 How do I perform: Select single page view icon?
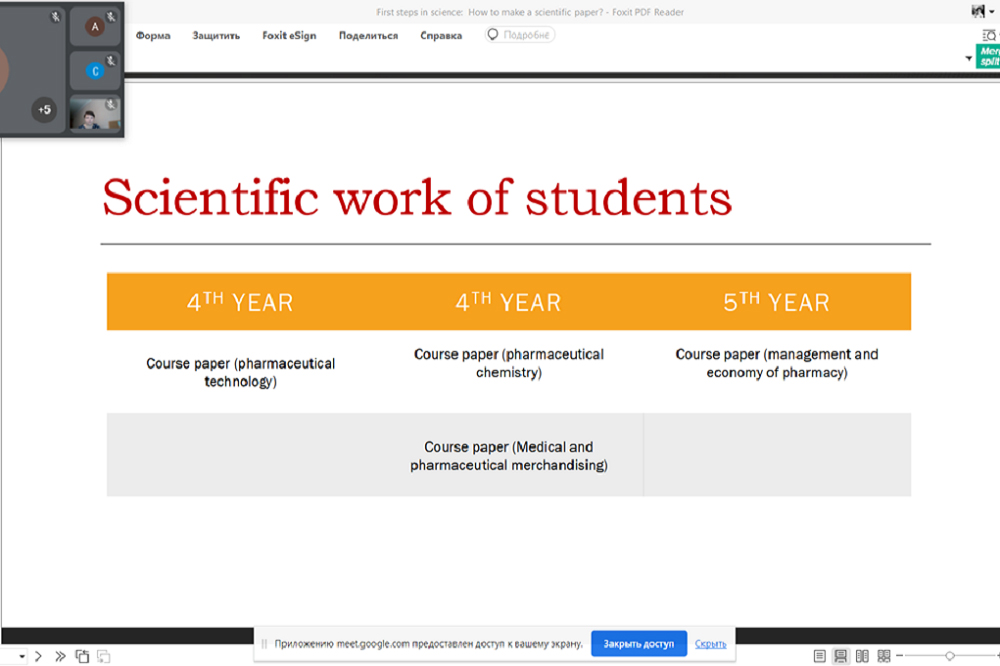820,656
